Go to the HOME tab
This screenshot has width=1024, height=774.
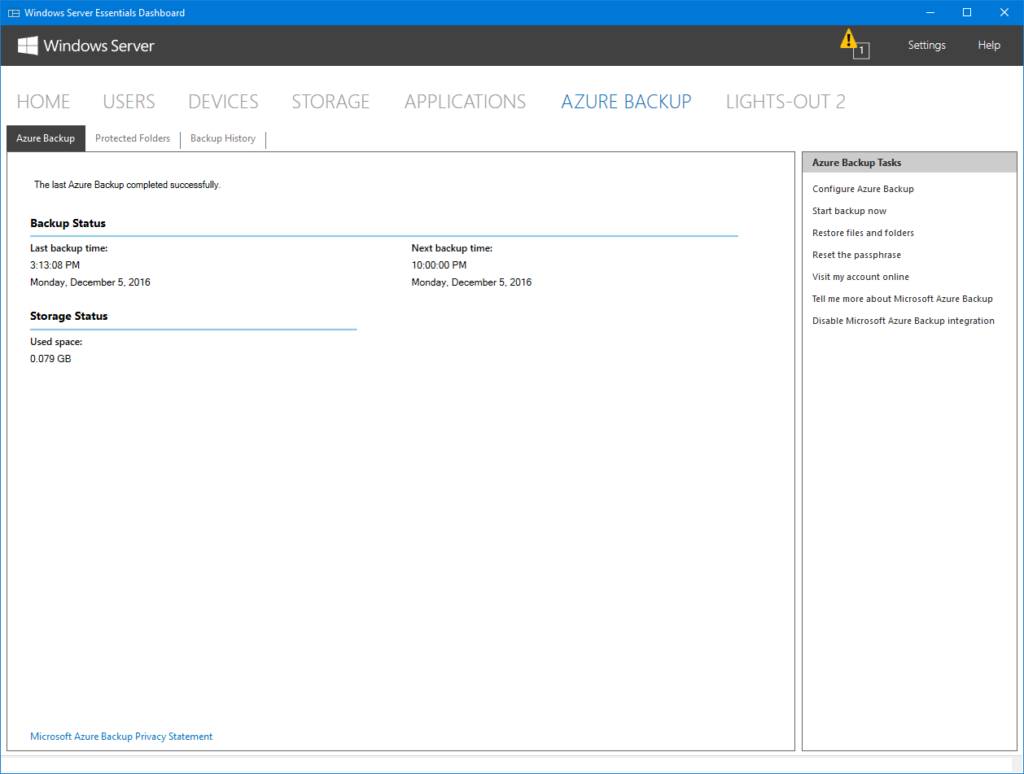click(x=43, y=101)
